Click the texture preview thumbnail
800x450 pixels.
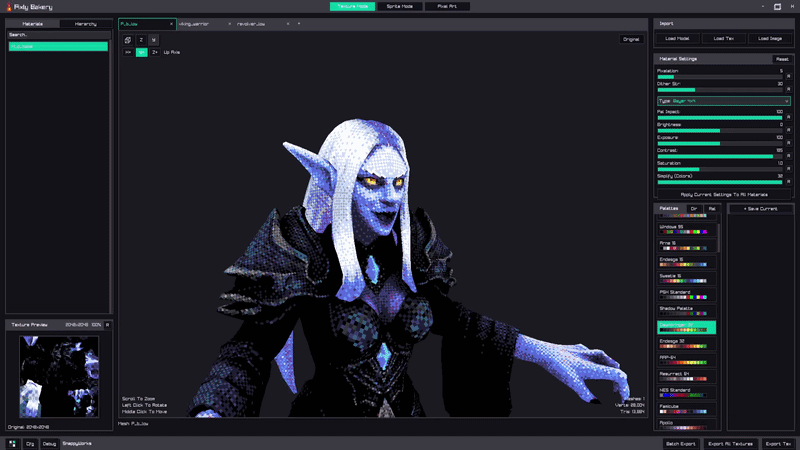59,377
